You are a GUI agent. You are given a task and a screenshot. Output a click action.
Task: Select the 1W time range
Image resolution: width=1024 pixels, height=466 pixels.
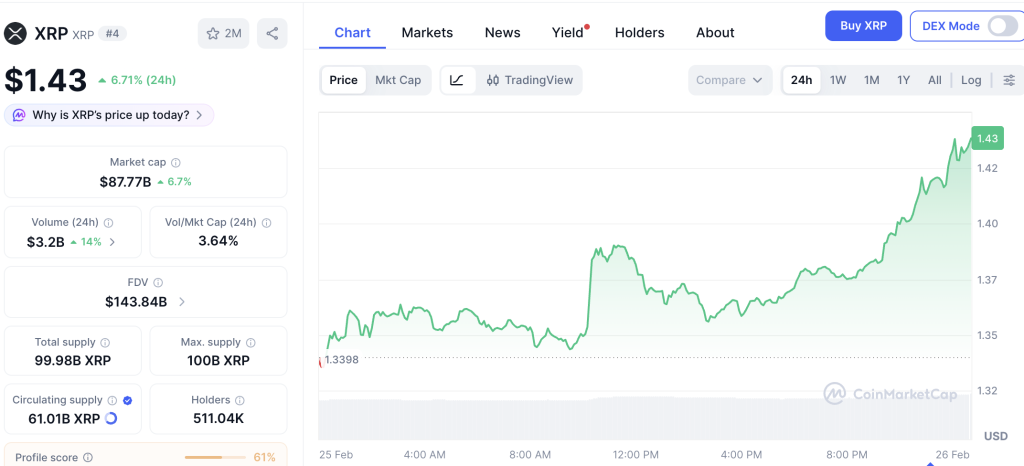pyautogui.click(x=838, y=80)
